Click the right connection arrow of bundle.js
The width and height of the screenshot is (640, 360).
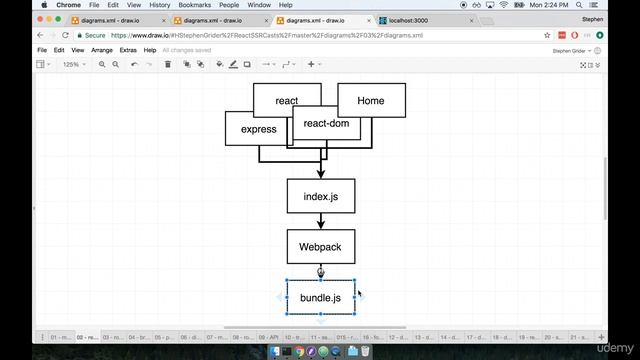coord(362,297)
